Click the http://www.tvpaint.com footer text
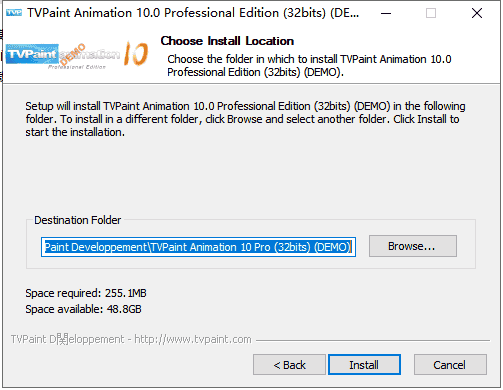This screenshot has height=390, width=503. pyautogui.click(x=193, y=339)
